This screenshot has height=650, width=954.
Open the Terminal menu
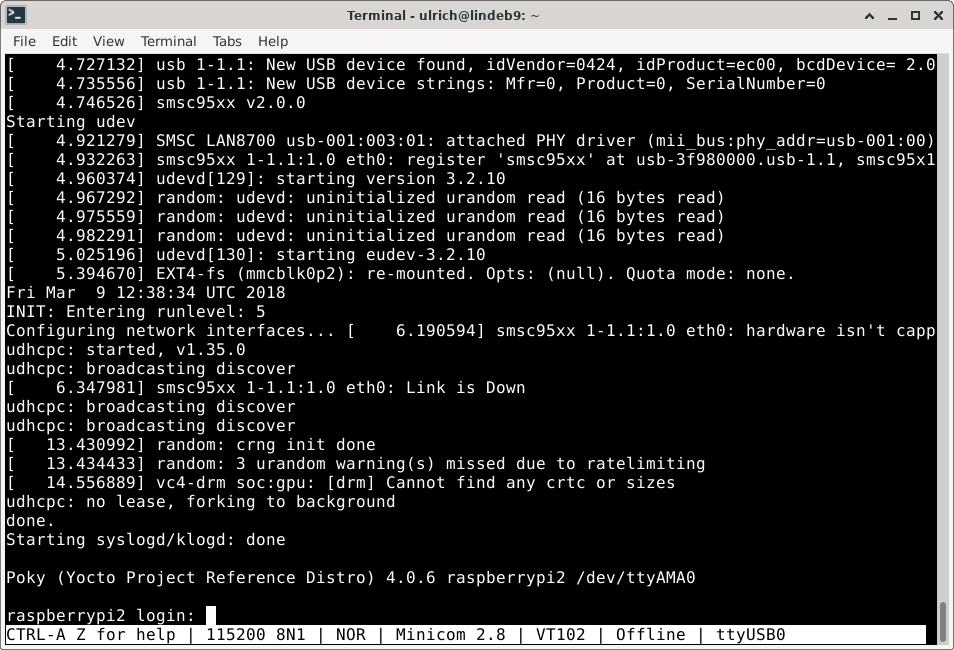[168, 41]
